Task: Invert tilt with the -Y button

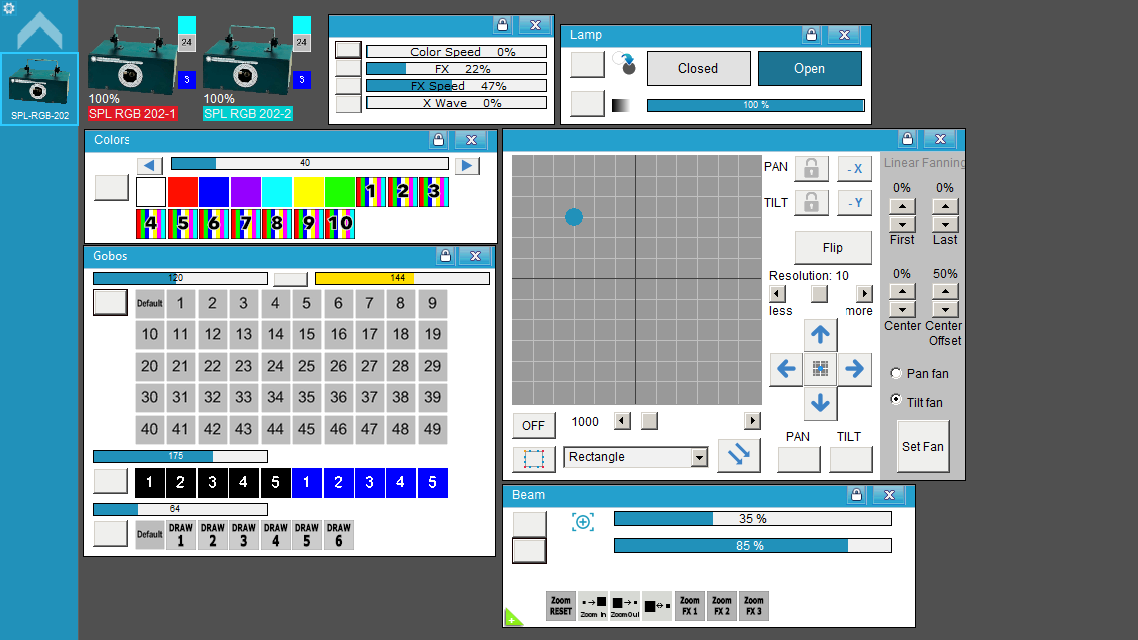Action: click(855, 202)
